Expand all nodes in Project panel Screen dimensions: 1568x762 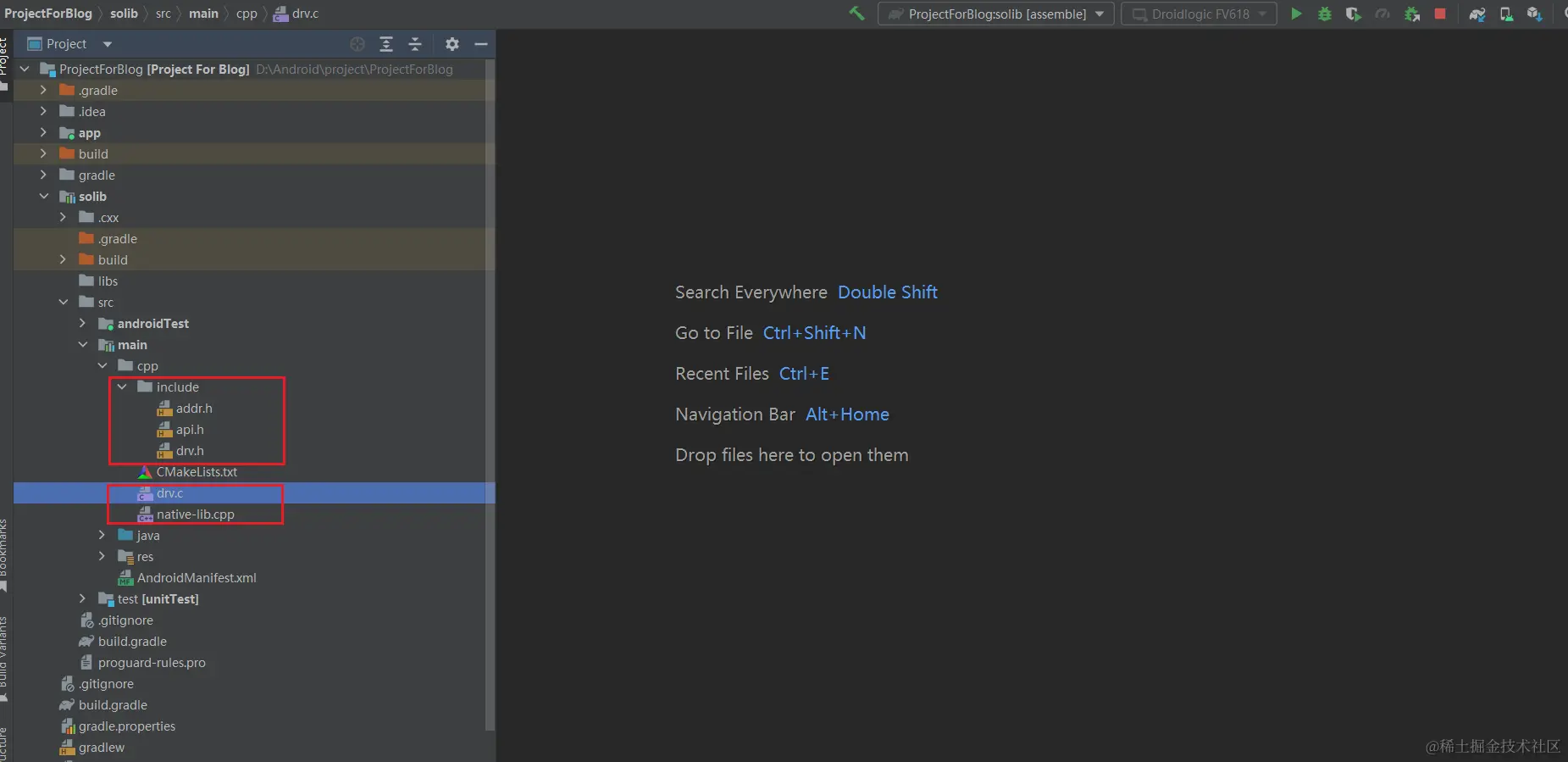386,44
